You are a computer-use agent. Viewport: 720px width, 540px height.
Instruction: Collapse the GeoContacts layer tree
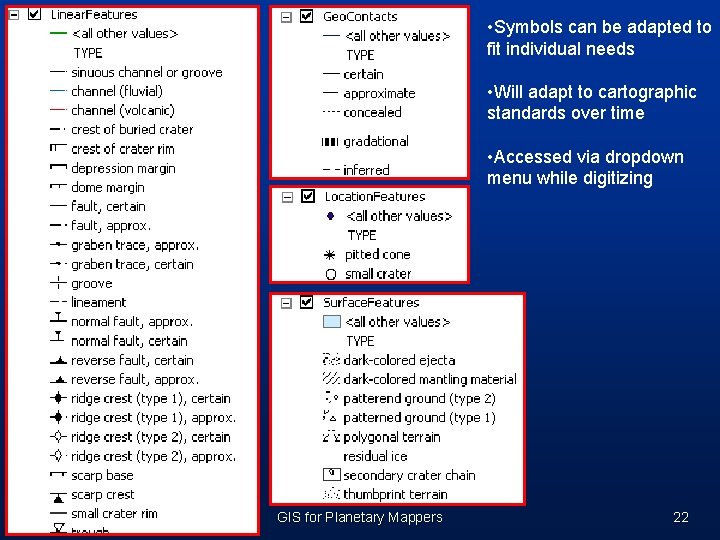tap(286, 17)
